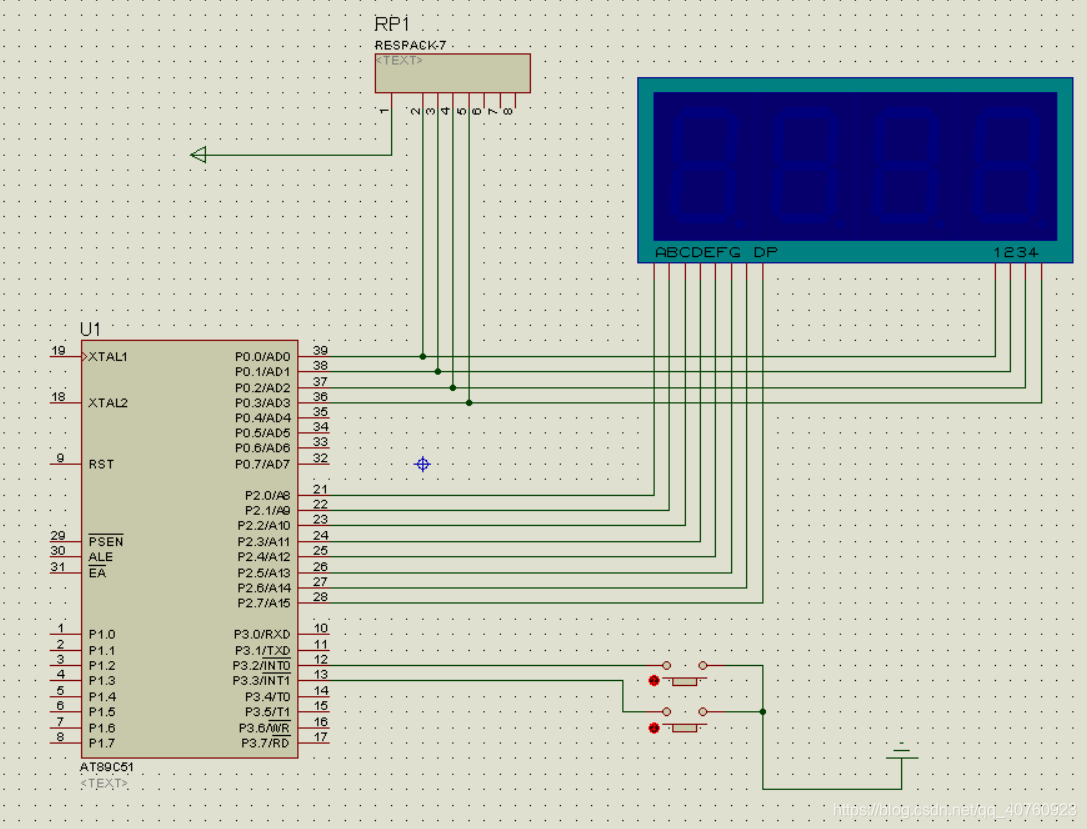Click the ABCDEFG segment pin label
The height and width of the screenshot is (829, 1087).
tap(697, 252)
